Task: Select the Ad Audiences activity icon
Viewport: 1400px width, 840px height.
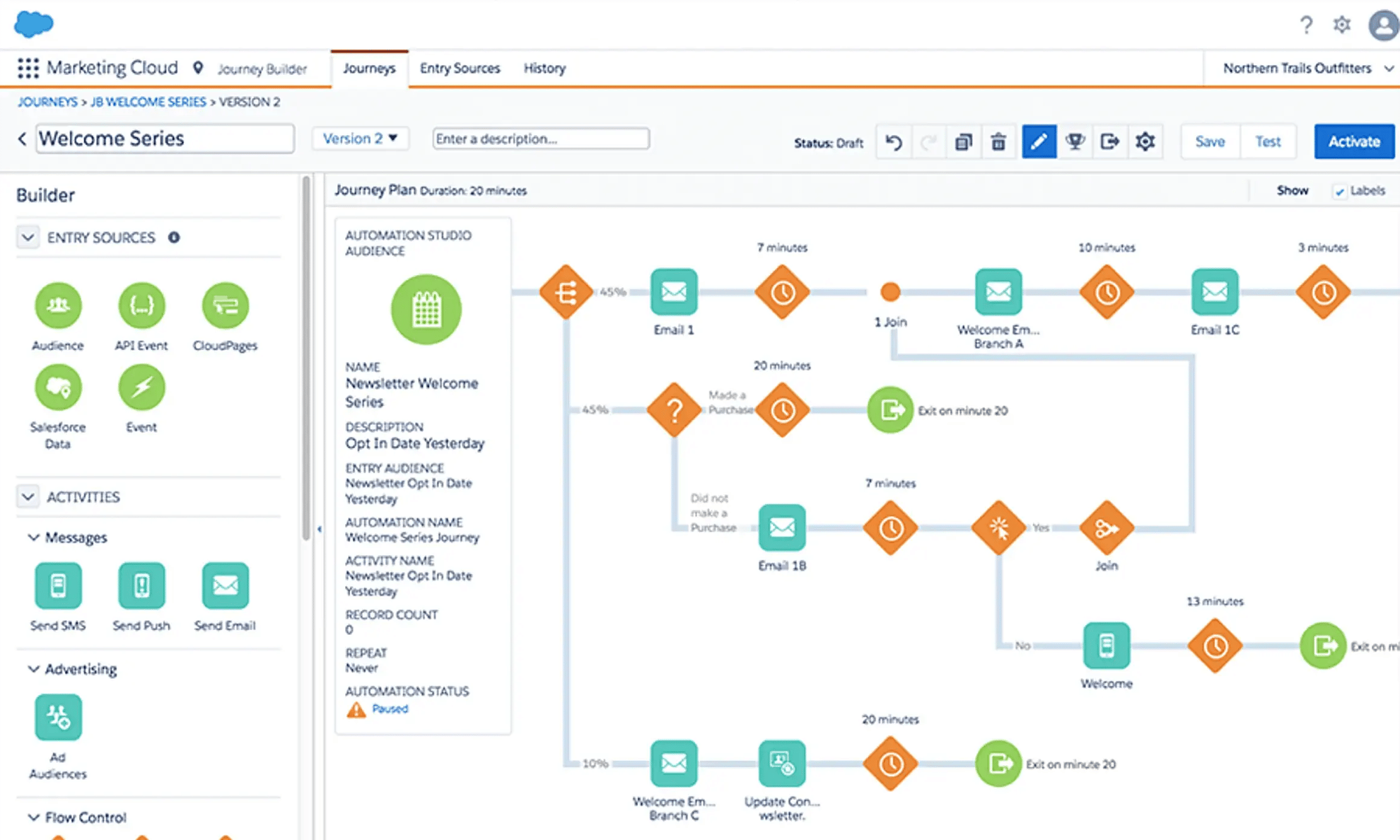Action: coord(58,717)
